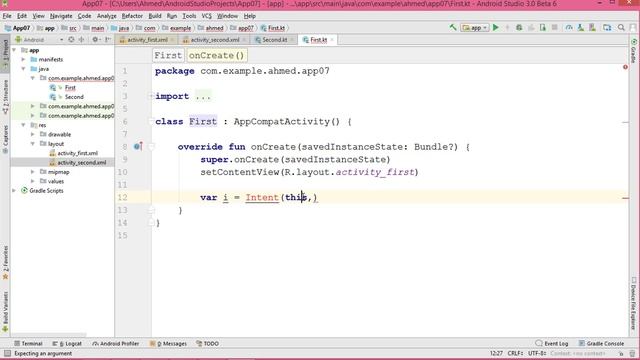The height and width of the screenshot is (360, 640).
Task: Click the Make Project hammer icon
Action: 453,28
